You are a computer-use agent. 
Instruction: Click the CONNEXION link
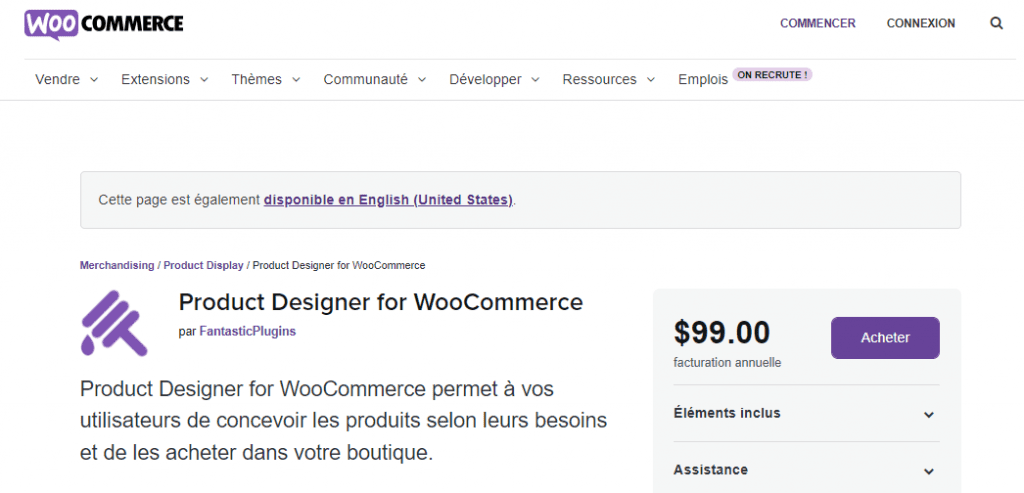click(921, 24)
